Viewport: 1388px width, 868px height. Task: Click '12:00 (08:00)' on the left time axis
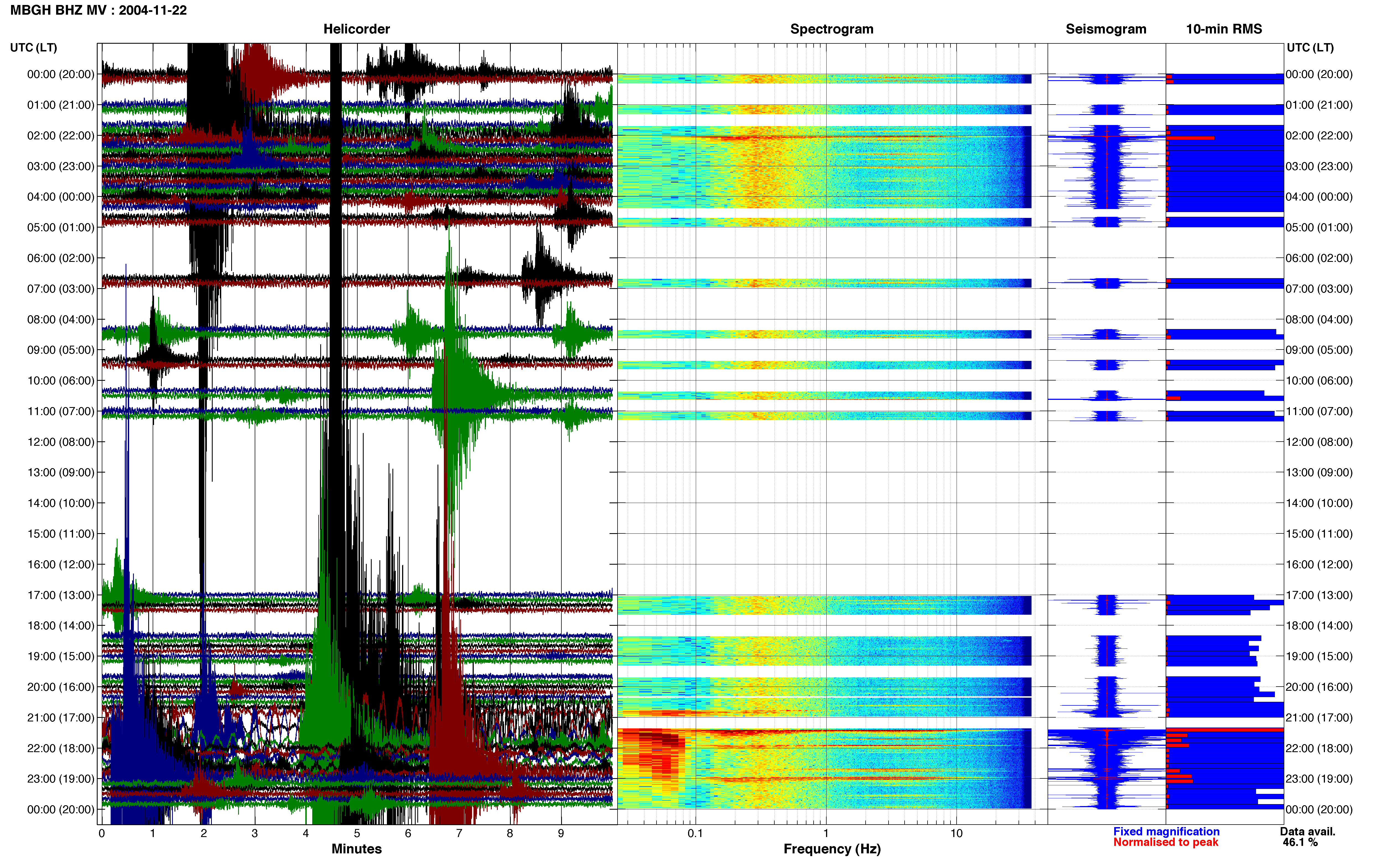[x=60, y=442]
